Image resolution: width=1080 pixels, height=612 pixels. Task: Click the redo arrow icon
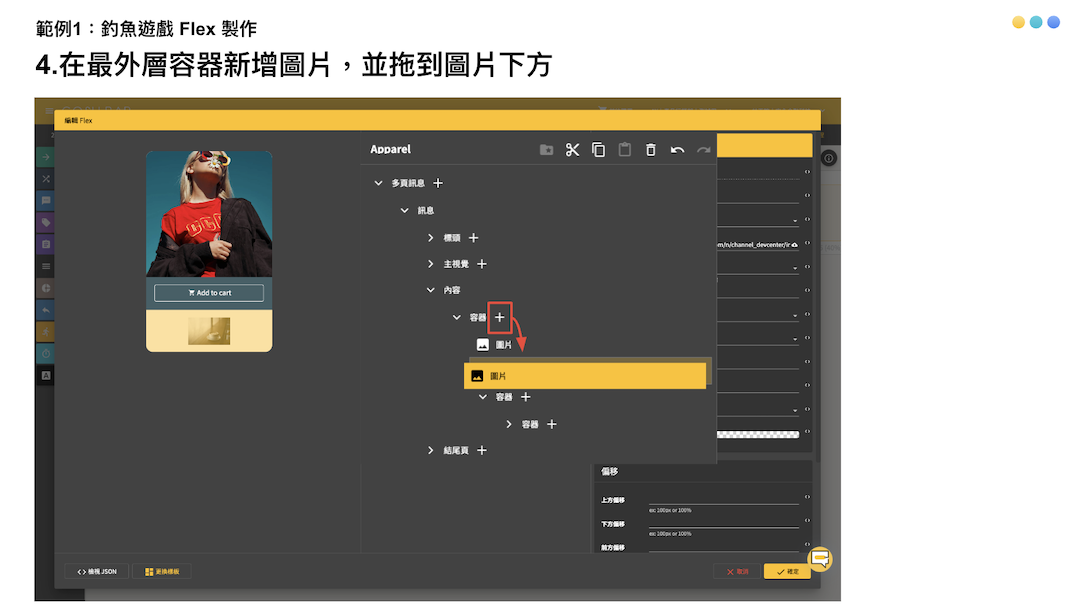[703, 149]
